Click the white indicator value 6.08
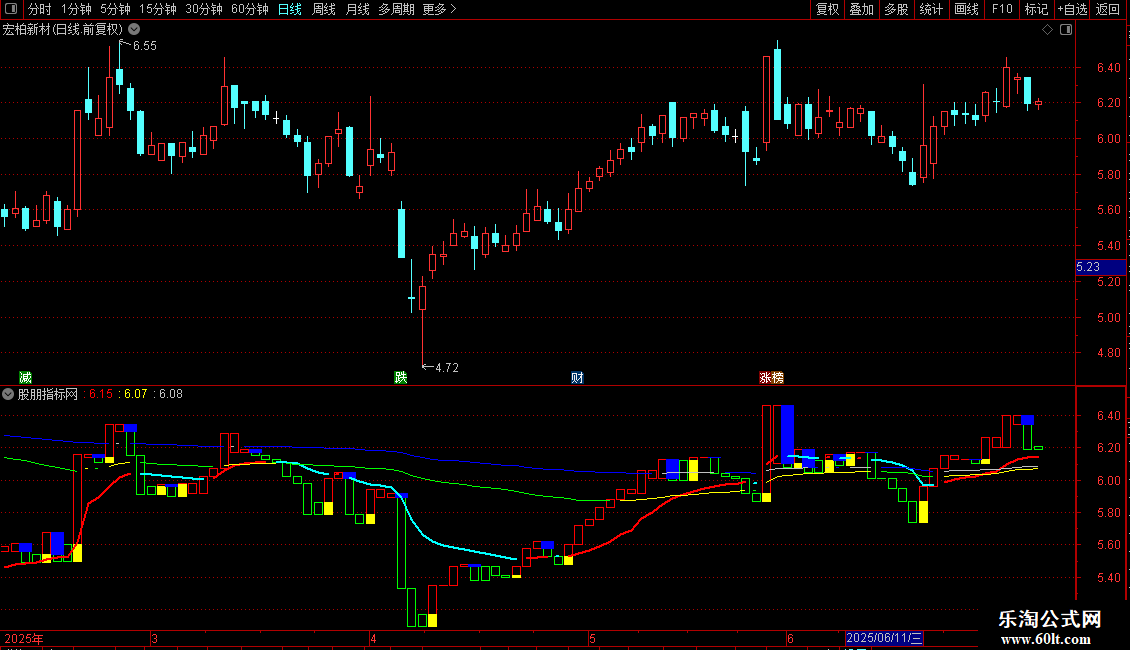This screenshot has width=1130, height=650. pos(171,394)
